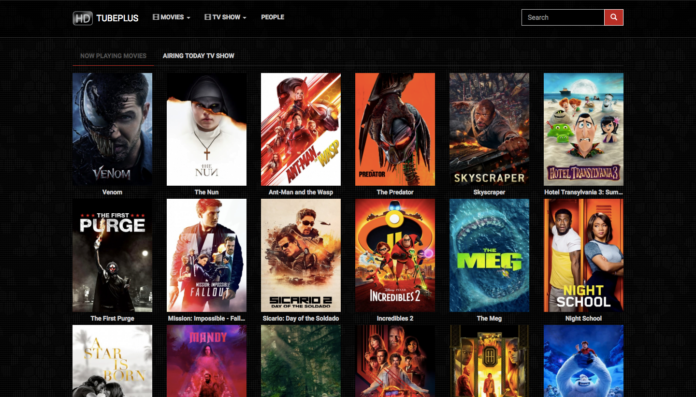Viewport: 696px width, 397px height.
Task: Click the Night School title link
Action: (x=584, y=318)
